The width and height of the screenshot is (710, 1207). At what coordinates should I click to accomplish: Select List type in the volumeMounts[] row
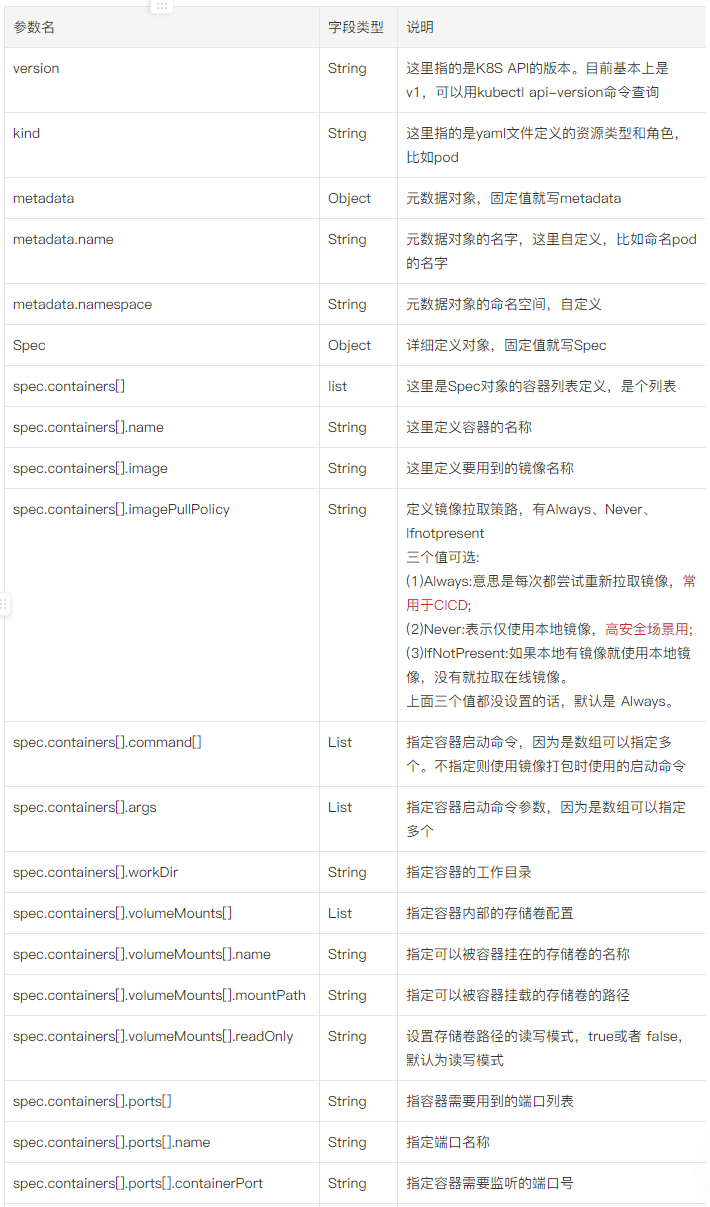point(340,913)
